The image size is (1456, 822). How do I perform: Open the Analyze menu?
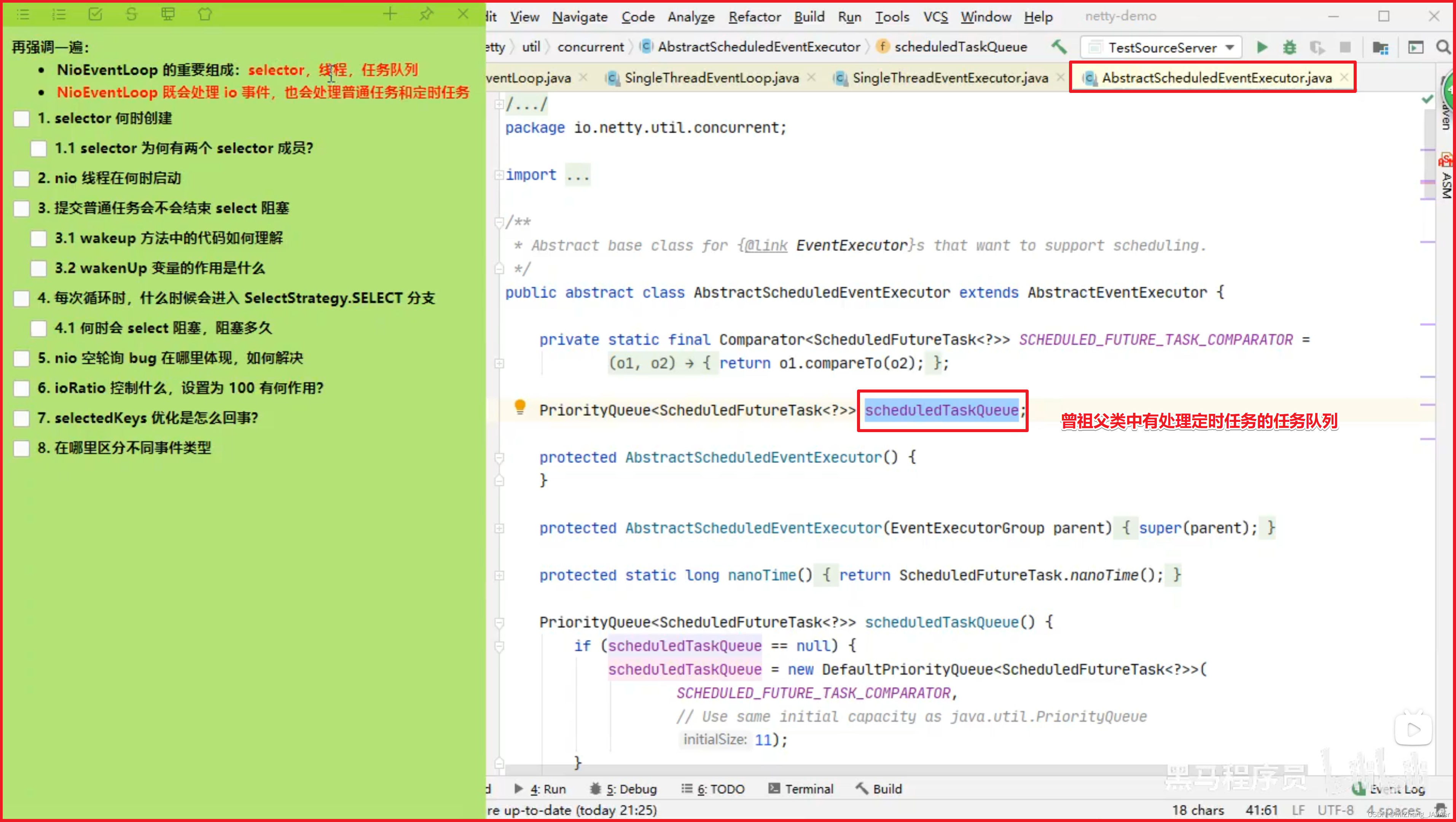(691, 17)
